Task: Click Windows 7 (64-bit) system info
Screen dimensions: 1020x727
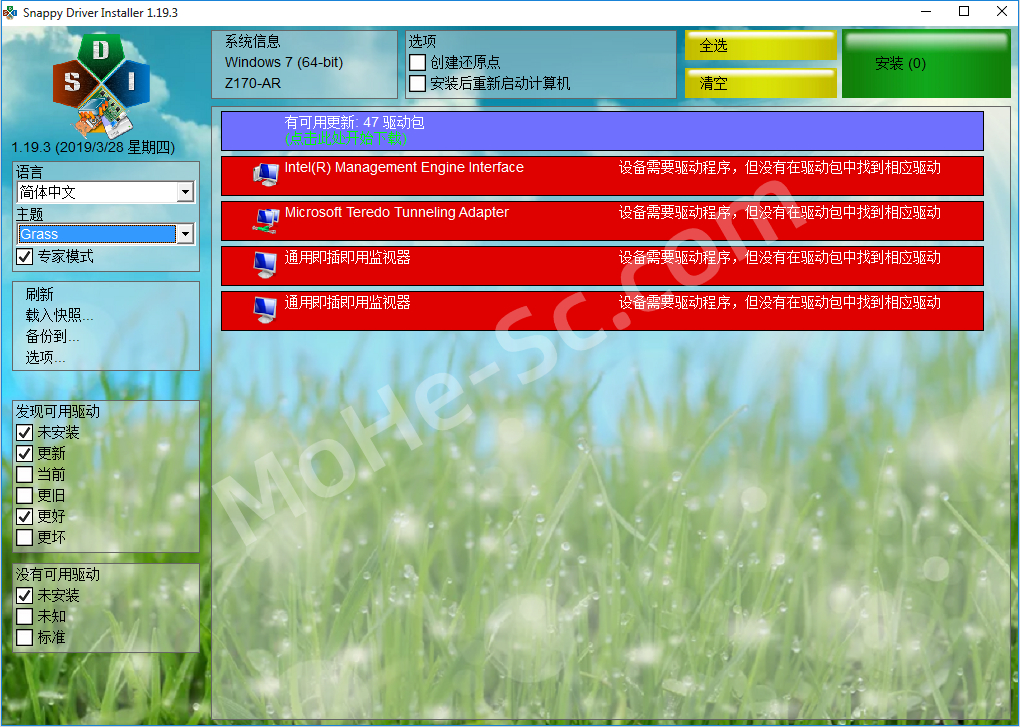Action: coord(284,62)
